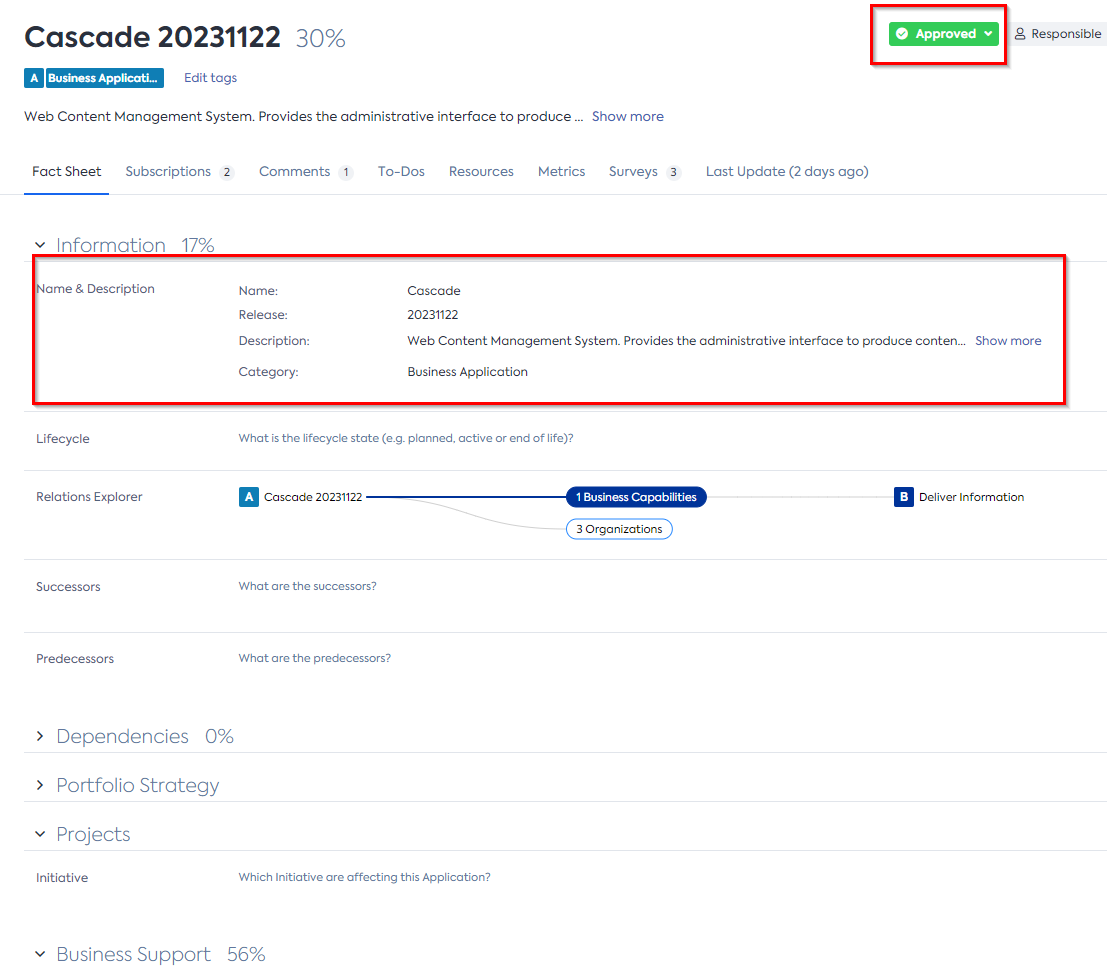
Task: Open the Approved status dropdown
Action: [943, 34]
